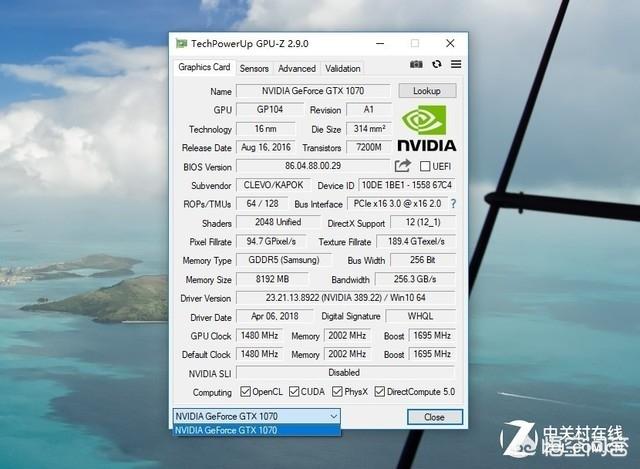The image size is (640, 469).
Task: Collapse the GPU selection dropdown arrow
Action: coord(333,416)
